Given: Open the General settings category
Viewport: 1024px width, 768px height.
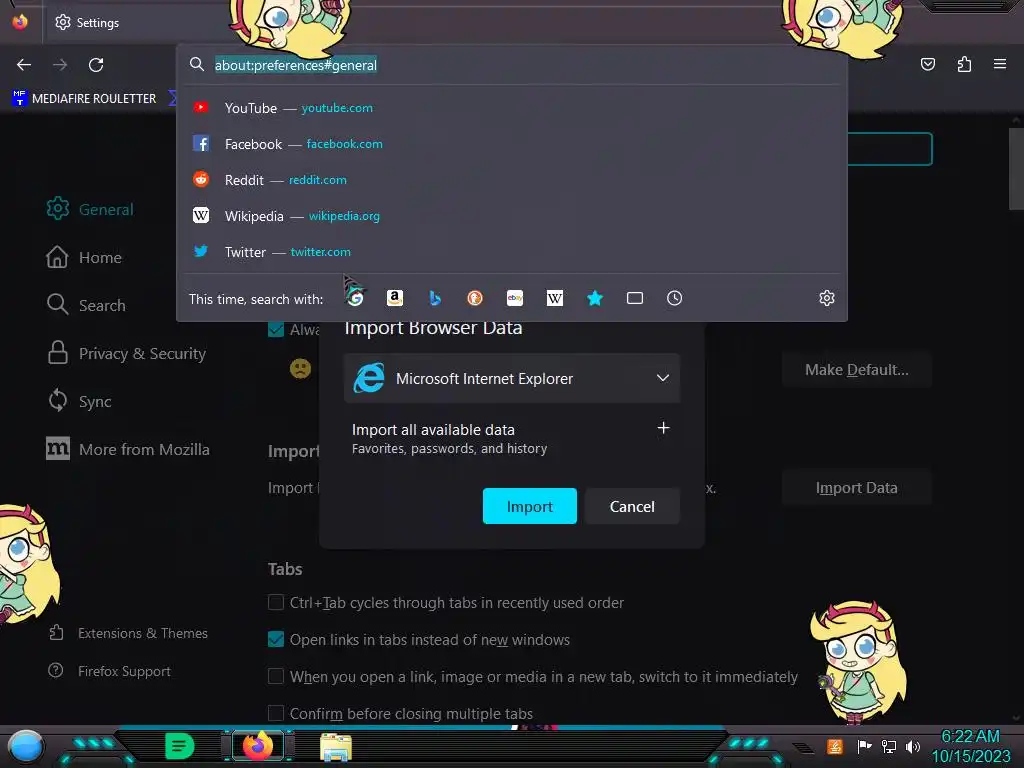Looking at the screenshot, I should click(x=90, y=209).
